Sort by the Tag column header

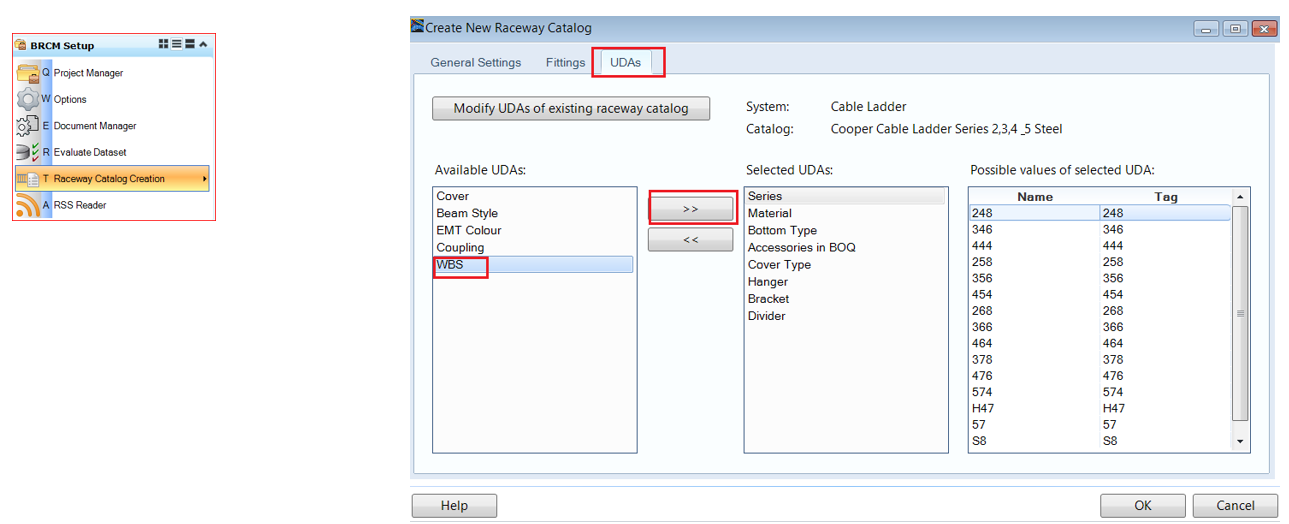1166,197
